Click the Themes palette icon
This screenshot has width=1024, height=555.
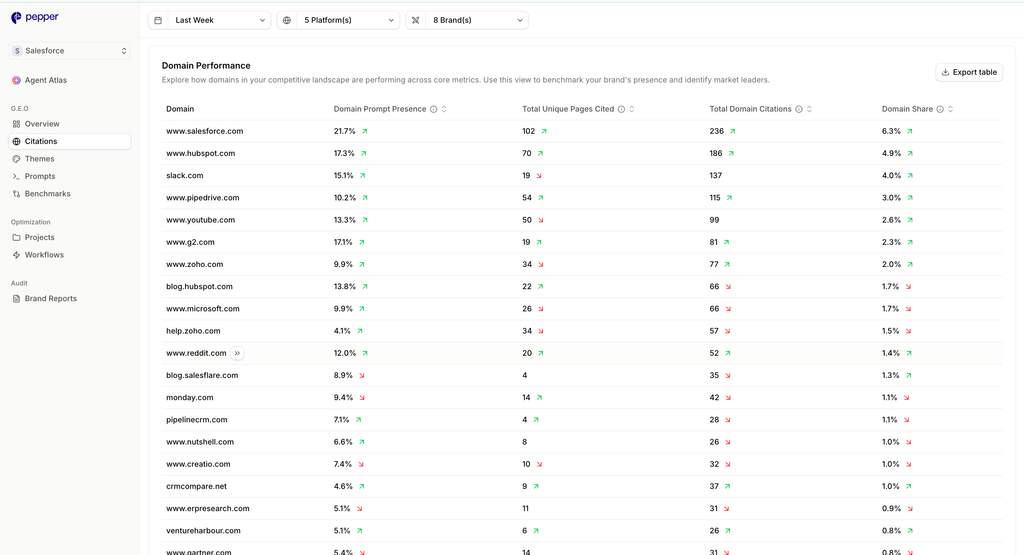[16, 159]
